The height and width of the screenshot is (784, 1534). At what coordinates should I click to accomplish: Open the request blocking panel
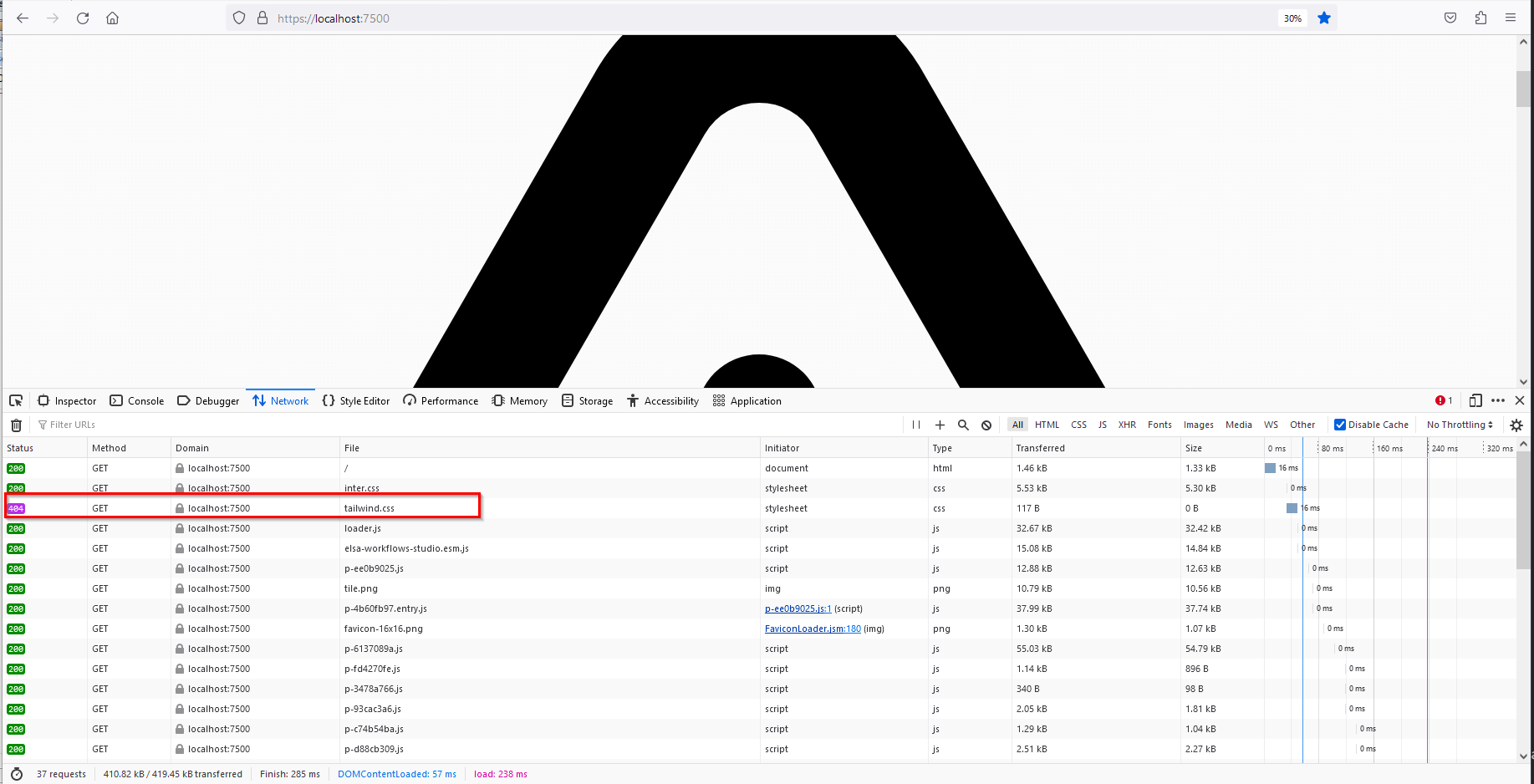click(986, 425)
